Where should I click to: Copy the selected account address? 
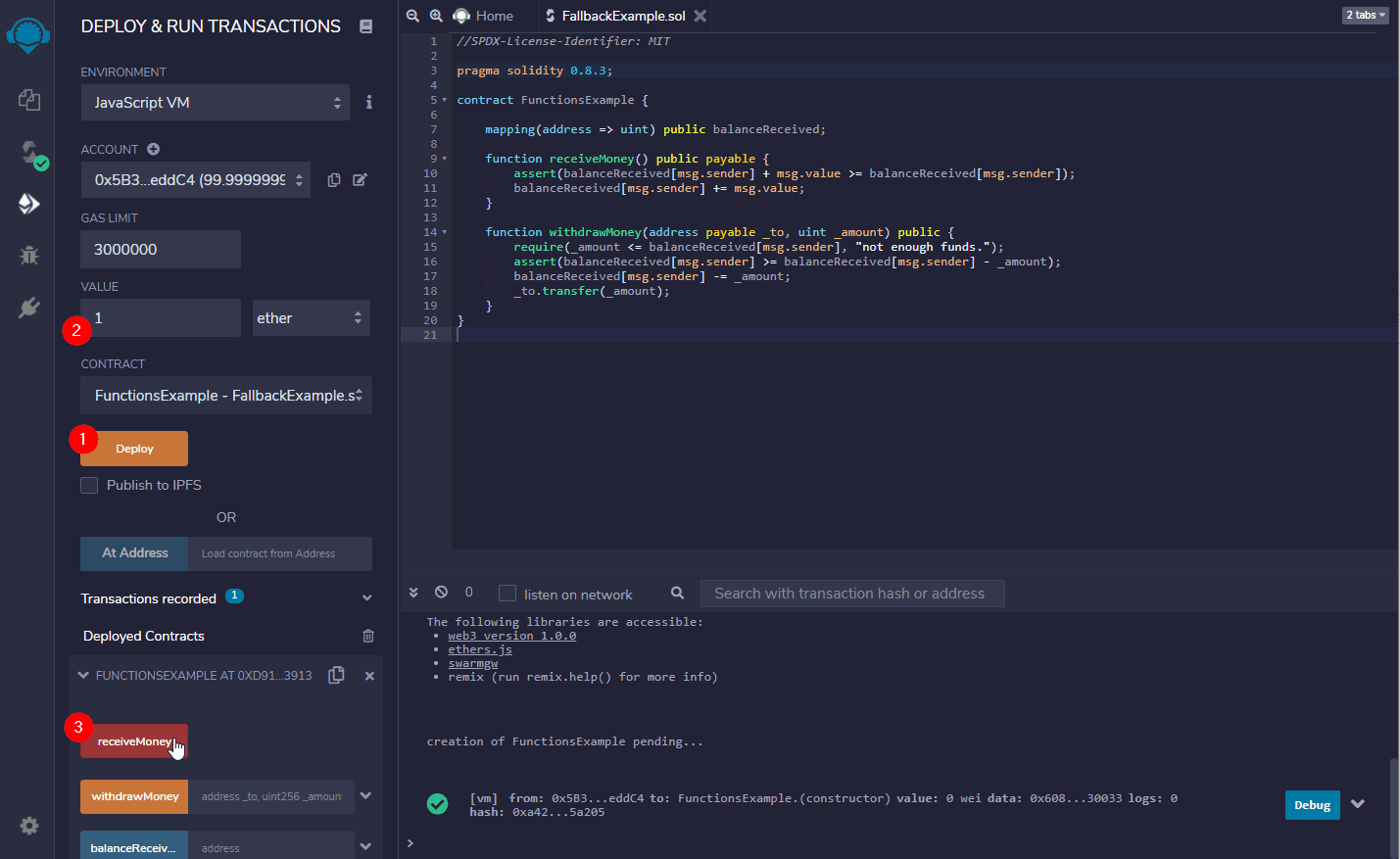pyautogui.click(x=334, y=180)
